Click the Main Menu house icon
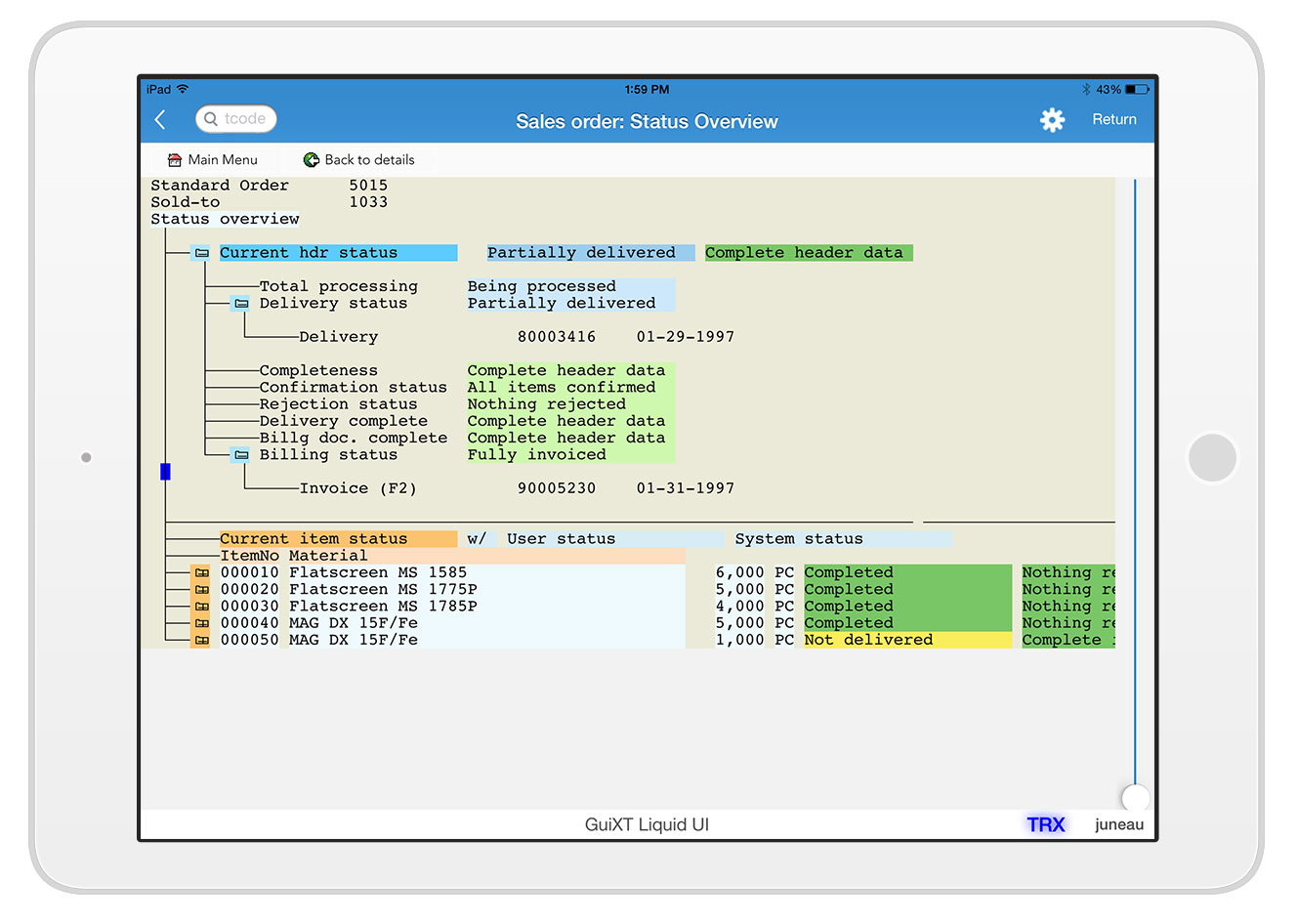Image resolution: width=1298 pixels, height=924 pixels. click(x=175, y=160)
